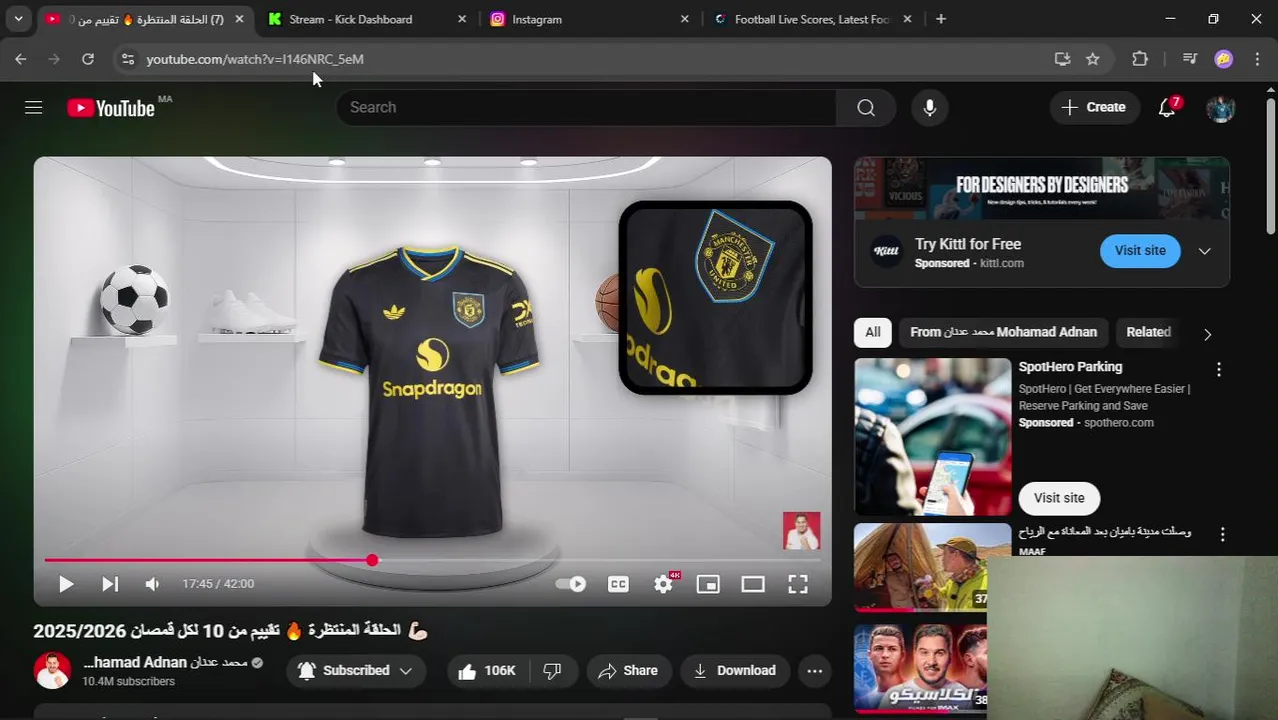Close the Kick Dashboard tab
This screenshot has width=1278, height=720.
coord(462,19)
